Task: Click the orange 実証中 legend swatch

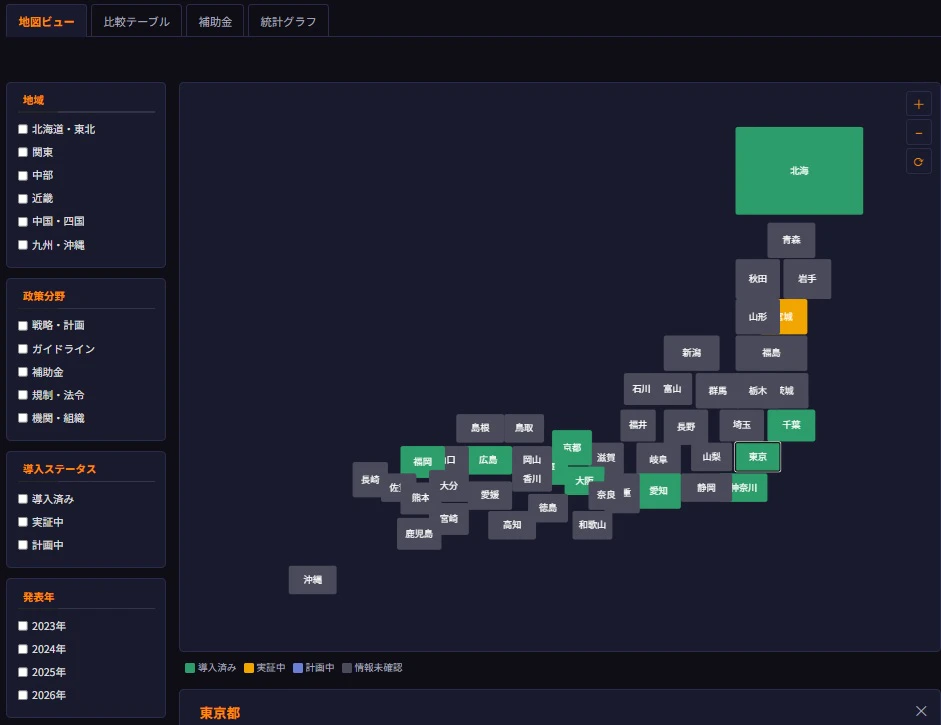Action: click(x=248, y=668)
